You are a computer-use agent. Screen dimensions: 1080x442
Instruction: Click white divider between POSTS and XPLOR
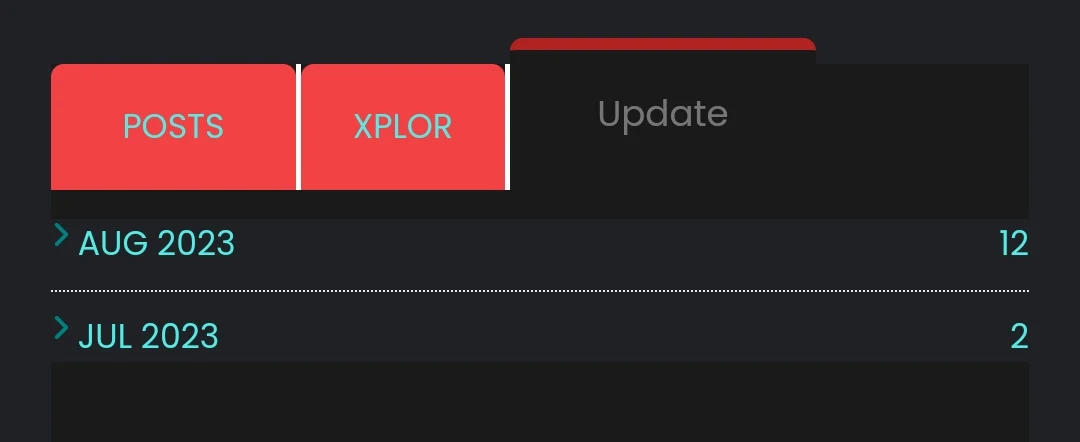tap(298, 127)
